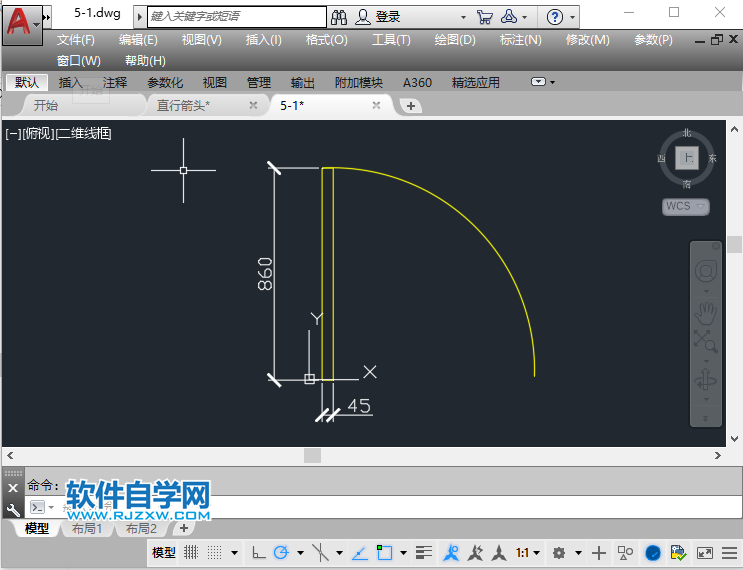
Task: Switch to the A360 ribbon tab
Action: (x=417, y=83)
